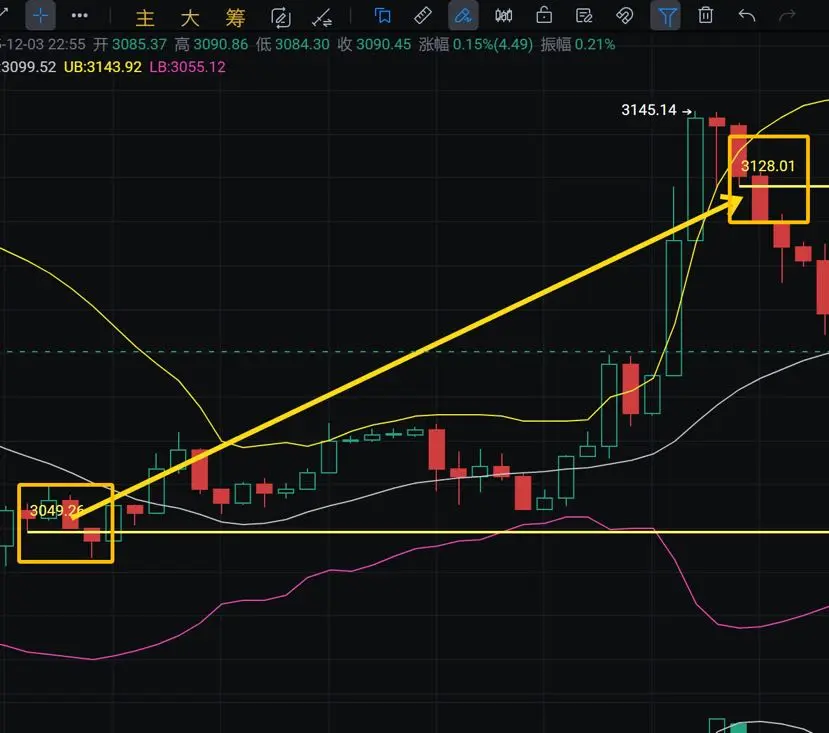Select the 主 indicator button

point(145,18)
